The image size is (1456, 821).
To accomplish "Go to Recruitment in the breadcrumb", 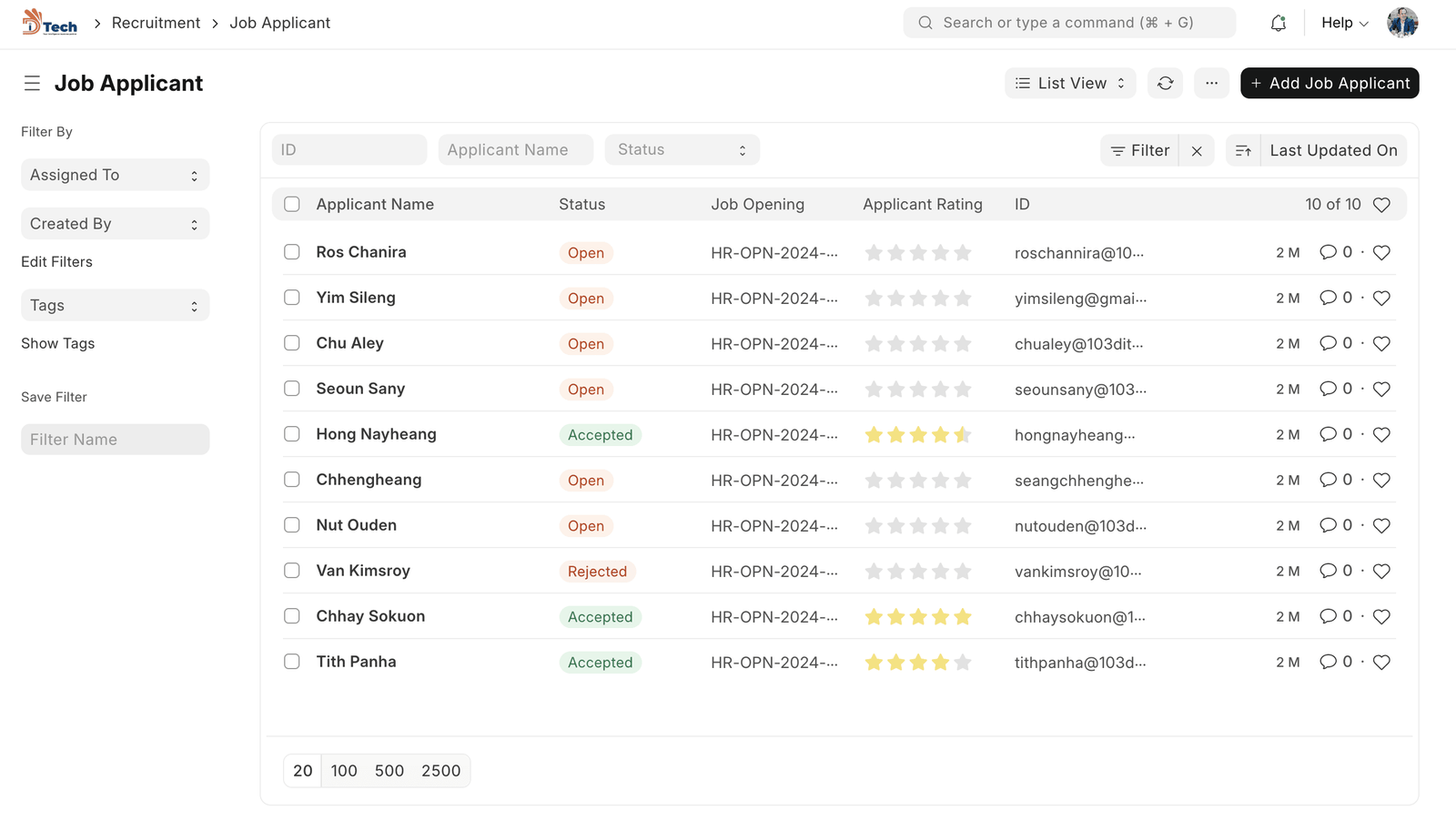I will click(x=156, y=23).
